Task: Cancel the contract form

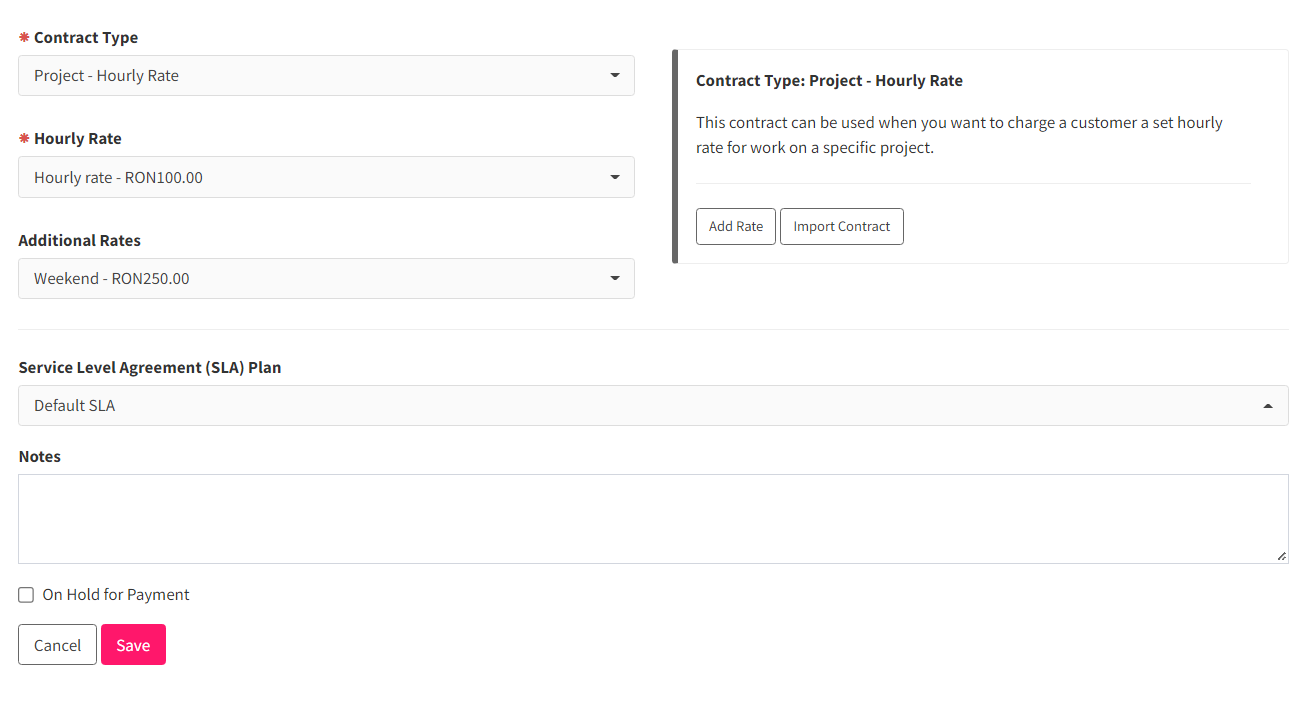Action: pyautogui.click(x=57, y=645)
